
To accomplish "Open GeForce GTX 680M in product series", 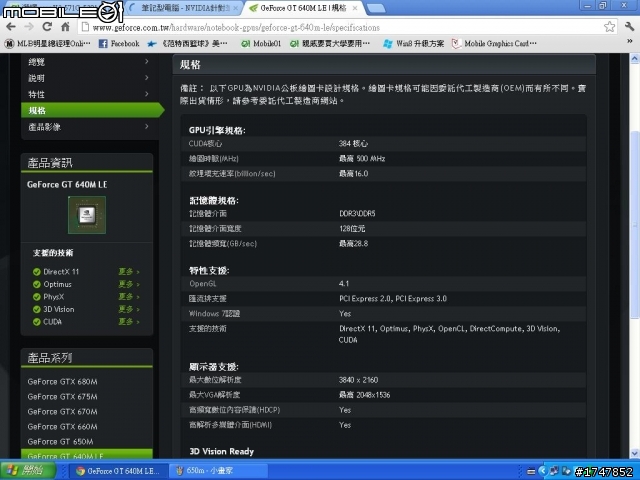I will (62, 382).
